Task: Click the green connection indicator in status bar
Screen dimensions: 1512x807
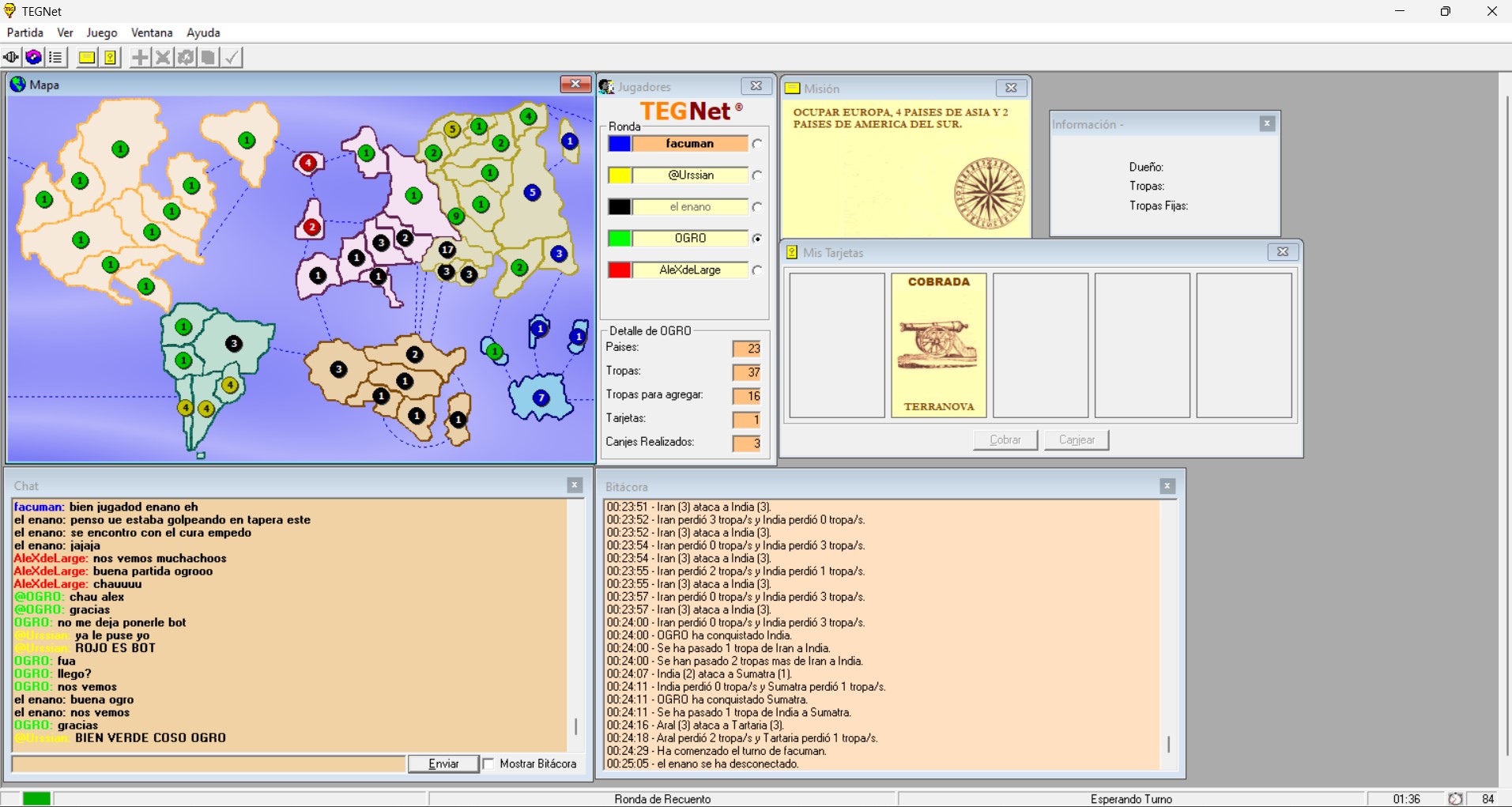Action: coord(36,799)
